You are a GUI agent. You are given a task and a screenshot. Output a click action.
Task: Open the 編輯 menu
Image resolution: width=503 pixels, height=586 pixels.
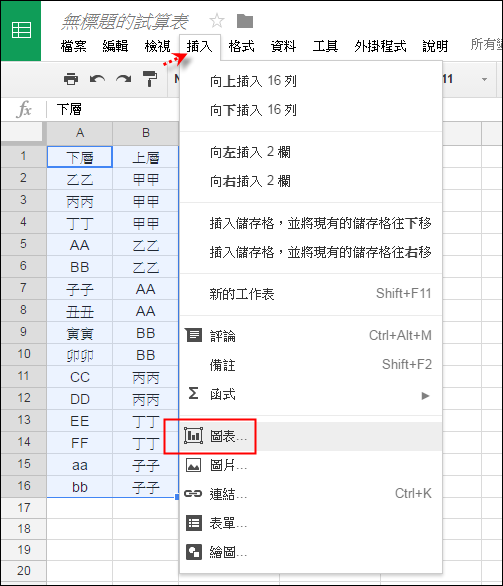(115, 46)
